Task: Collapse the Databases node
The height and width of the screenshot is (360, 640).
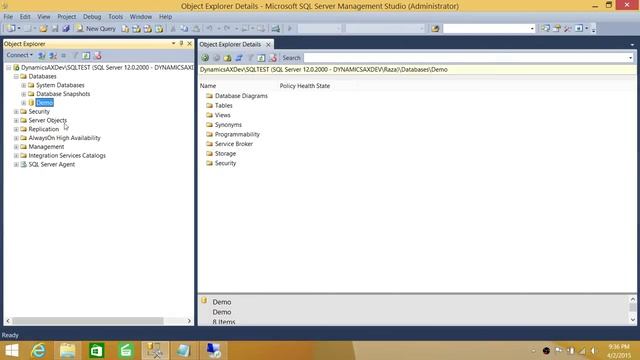Action: click(x=16, y=76)
